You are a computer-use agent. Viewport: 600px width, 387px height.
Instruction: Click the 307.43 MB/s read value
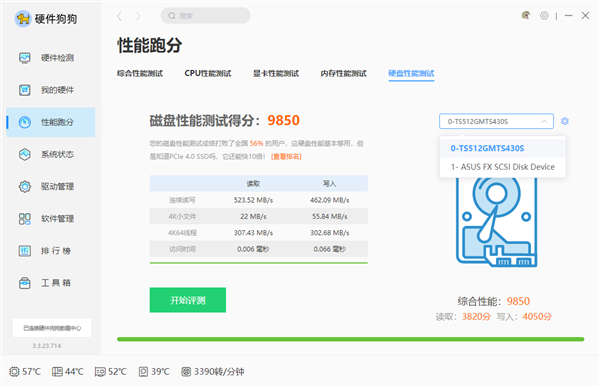253,233
